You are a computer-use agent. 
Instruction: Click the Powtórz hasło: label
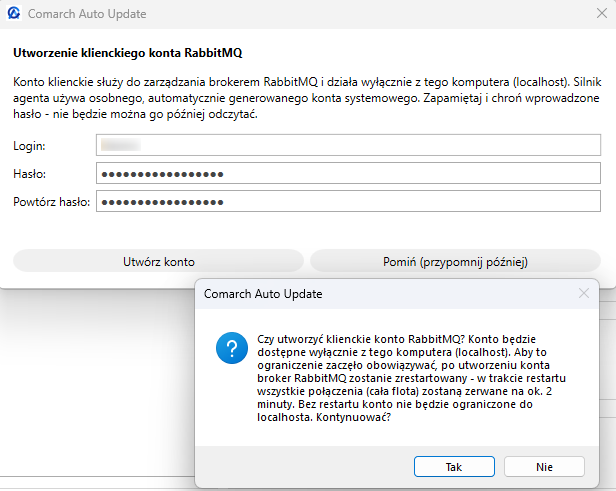pos(51,202)
